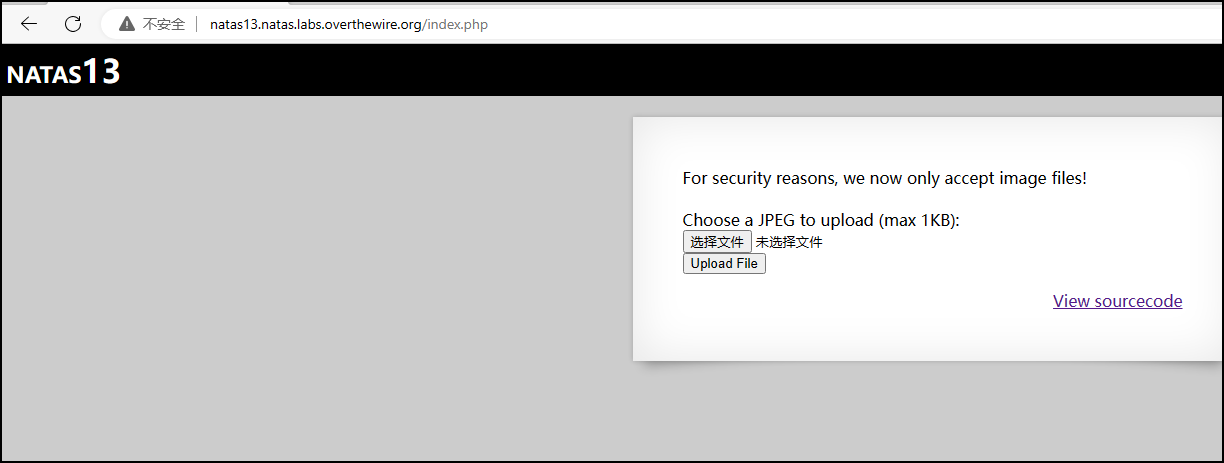Open site info via the 不安全 label
Screen dimensions: 1224x463
[164, 24]
